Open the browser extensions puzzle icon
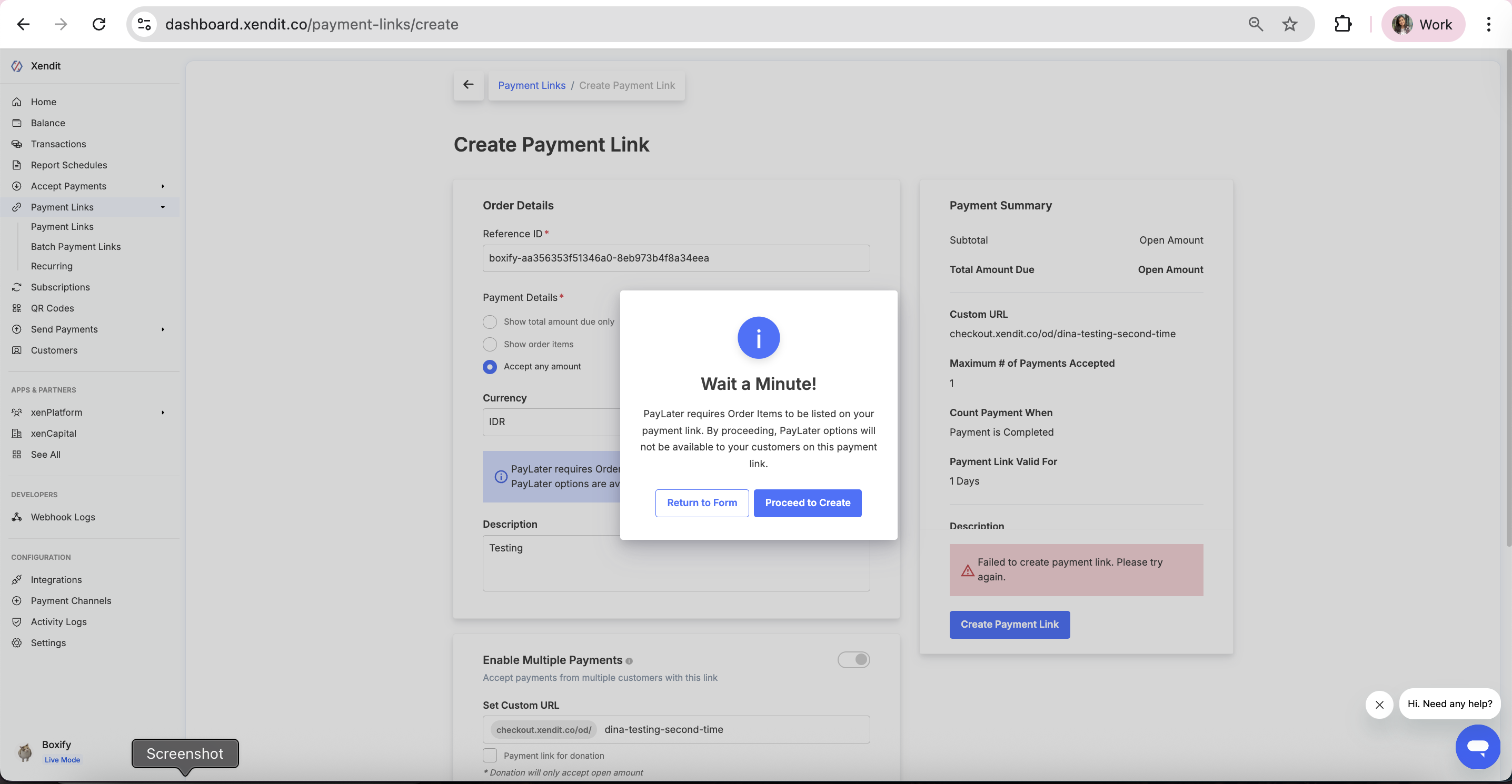Screen dimensions: 1512x784 1342,24
